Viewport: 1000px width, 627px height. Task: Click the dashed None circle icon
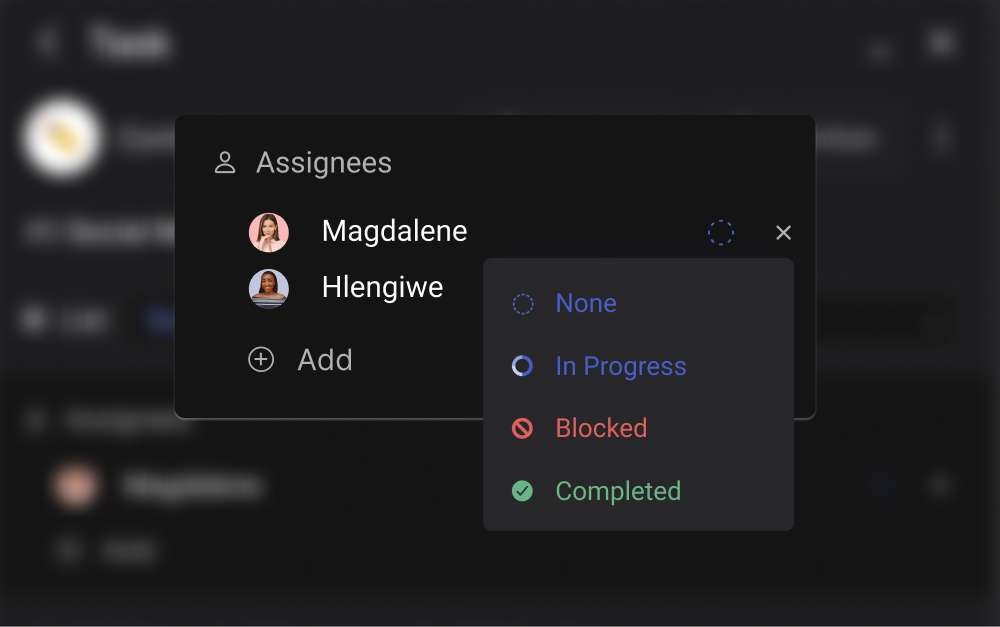(x=522, y=303)
